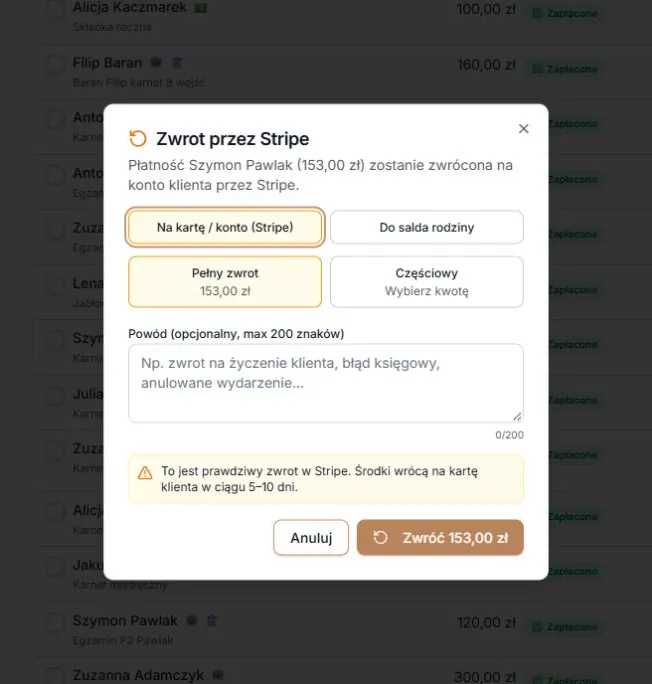Toggle the checkbox for Filip Baran row

click(55, 64)
